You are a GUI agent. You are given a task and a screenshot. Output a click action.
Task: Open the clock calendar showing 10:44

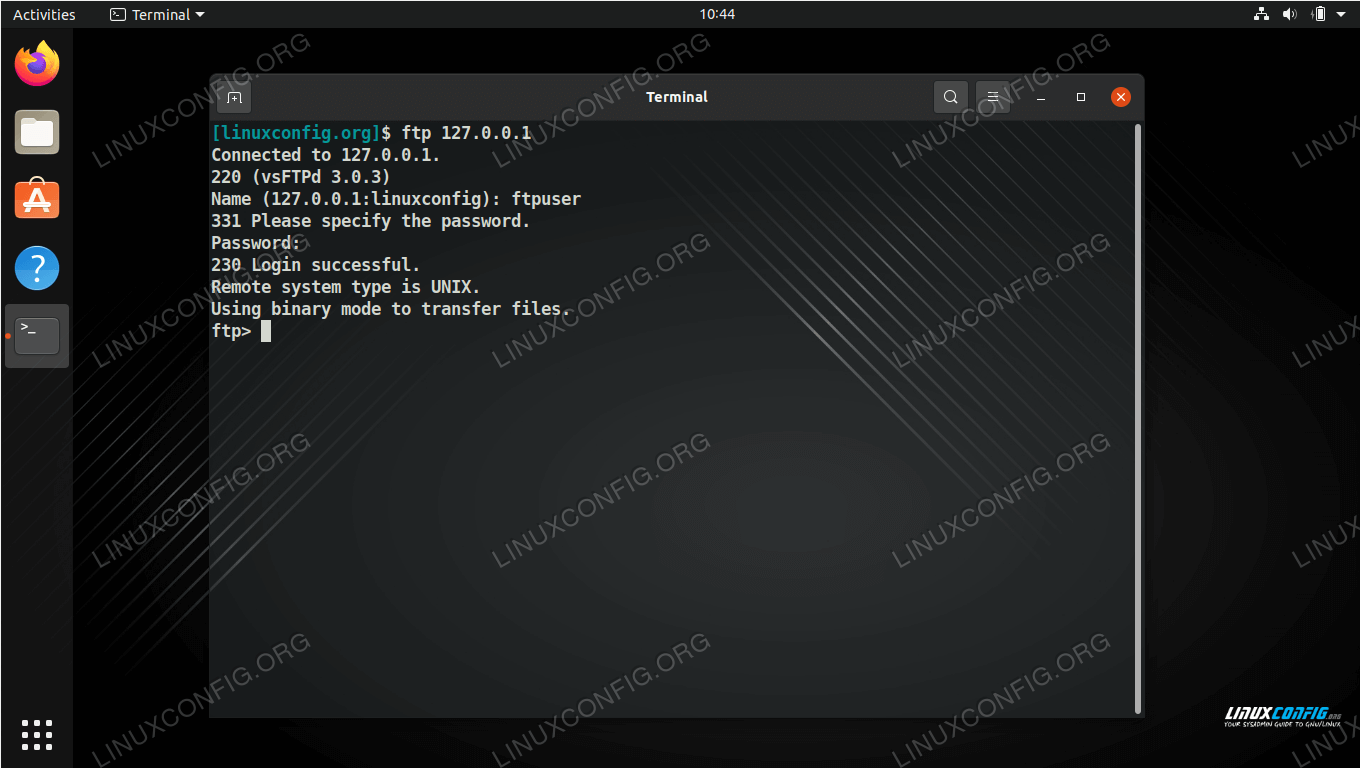pos(717,14)
